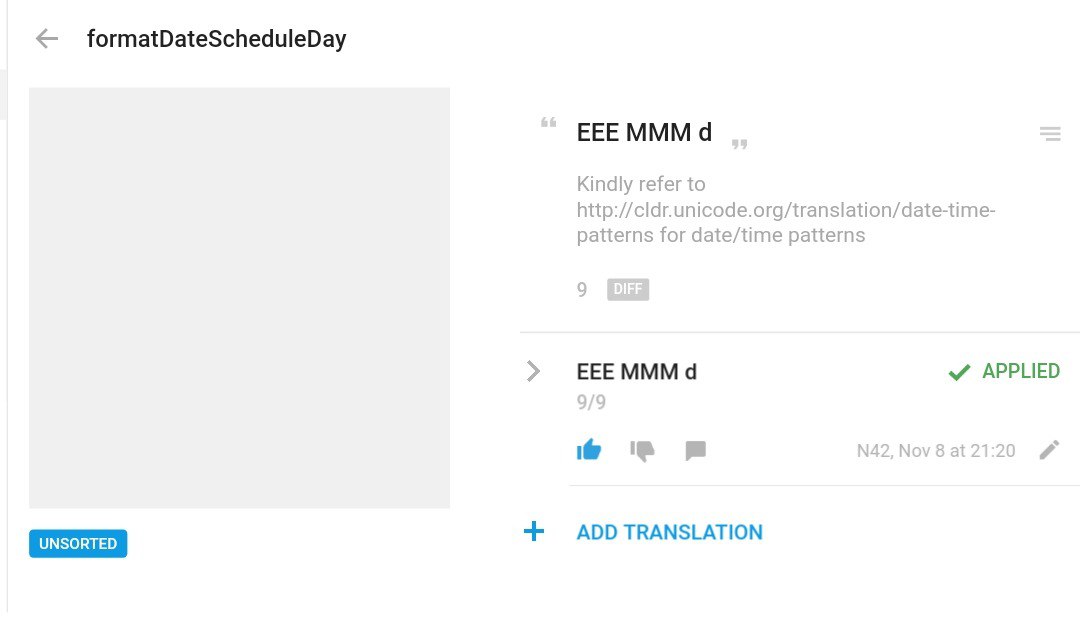Go back using the left arrow
Screen dimensions: 1080x625
point(47,39)
